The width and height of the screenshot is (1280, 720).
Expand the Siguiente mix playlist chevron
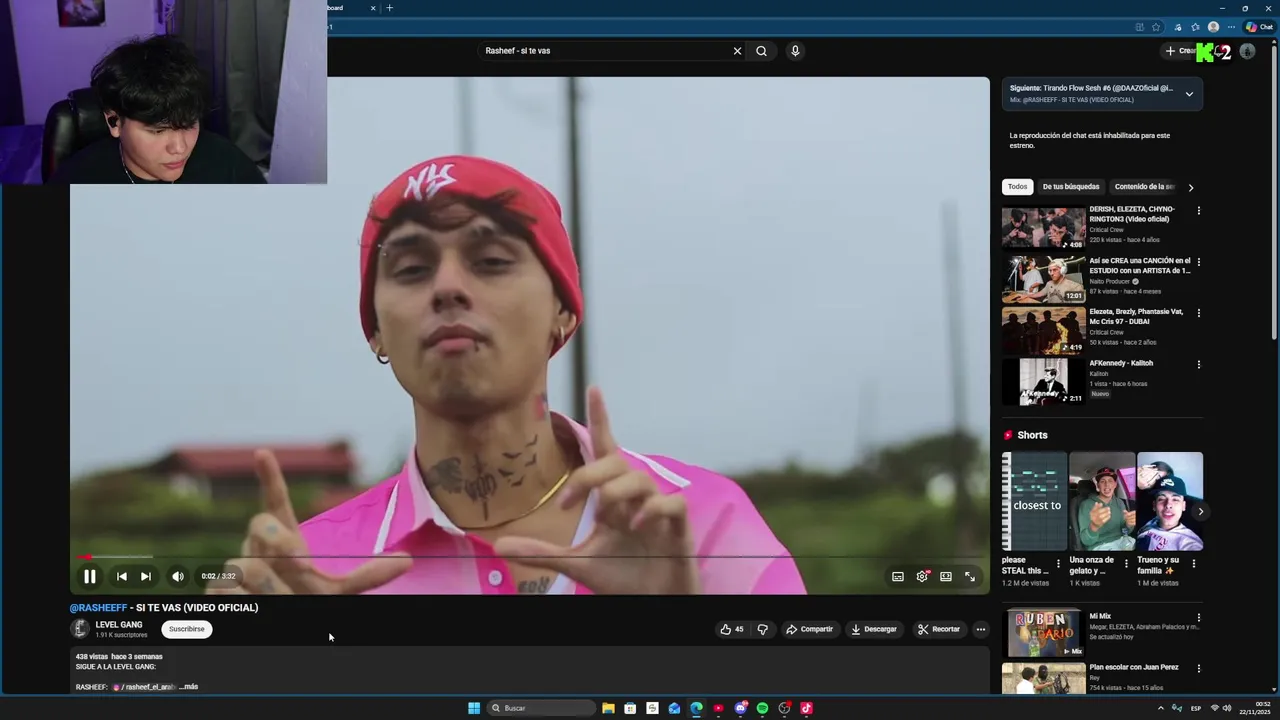pyautogui.click(x=1189, y=94)
